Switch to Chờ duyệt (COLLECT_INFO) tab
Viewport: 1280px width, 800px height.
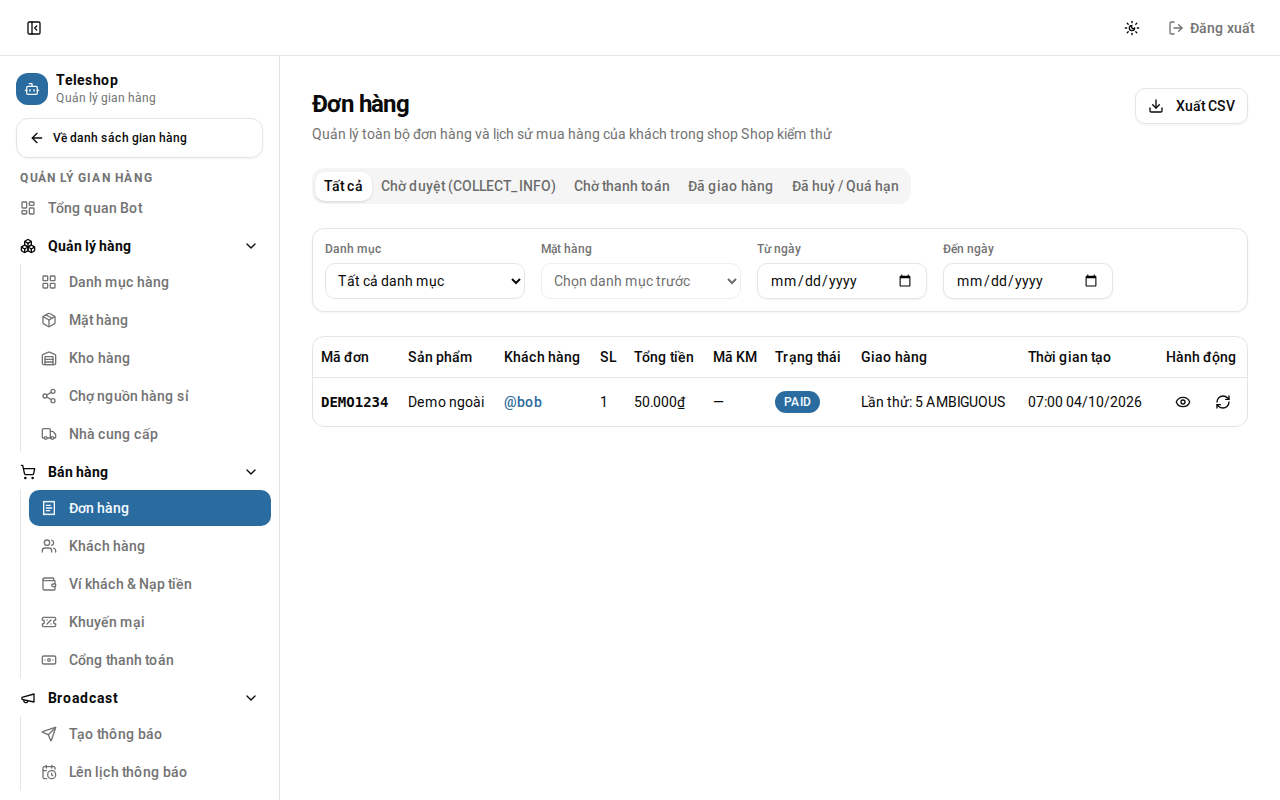[x=468, y=186]
